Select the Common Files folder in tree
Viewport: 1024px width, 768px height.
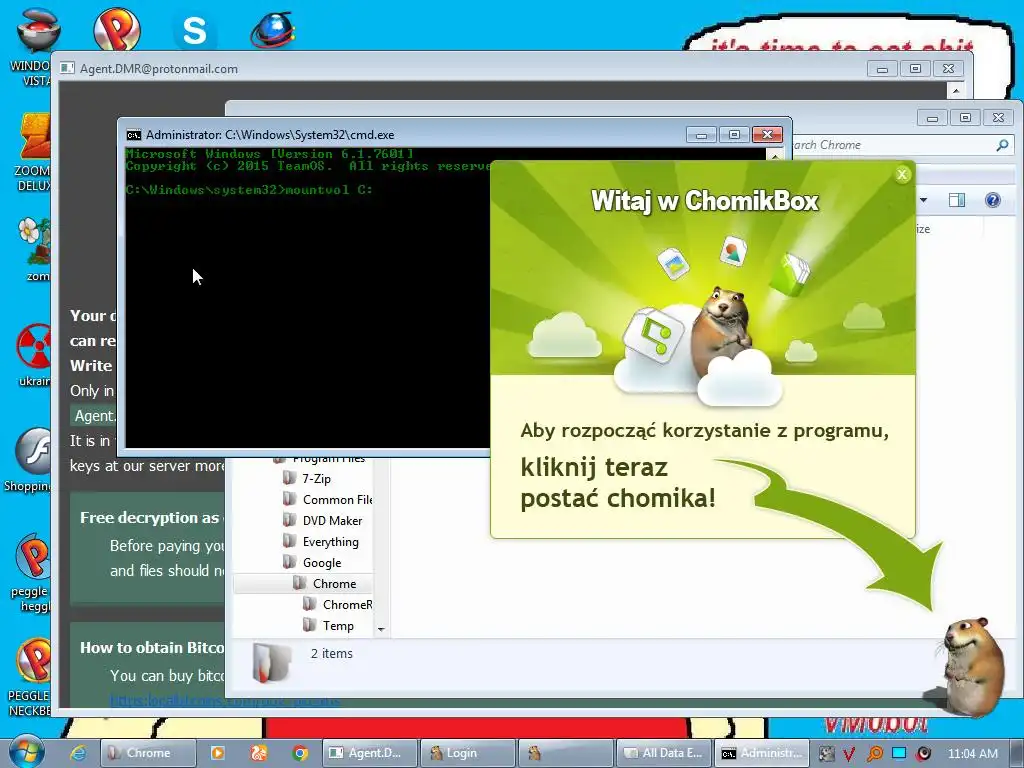pyautogui.click(x=327, y=500)
